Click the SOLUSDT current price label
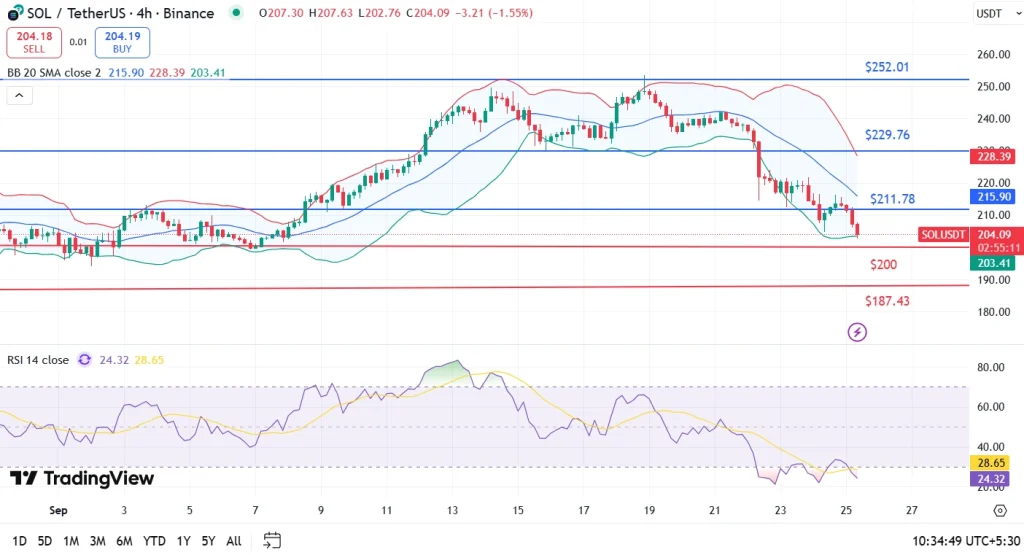The image size is (1024, 555). pos(943,234)
